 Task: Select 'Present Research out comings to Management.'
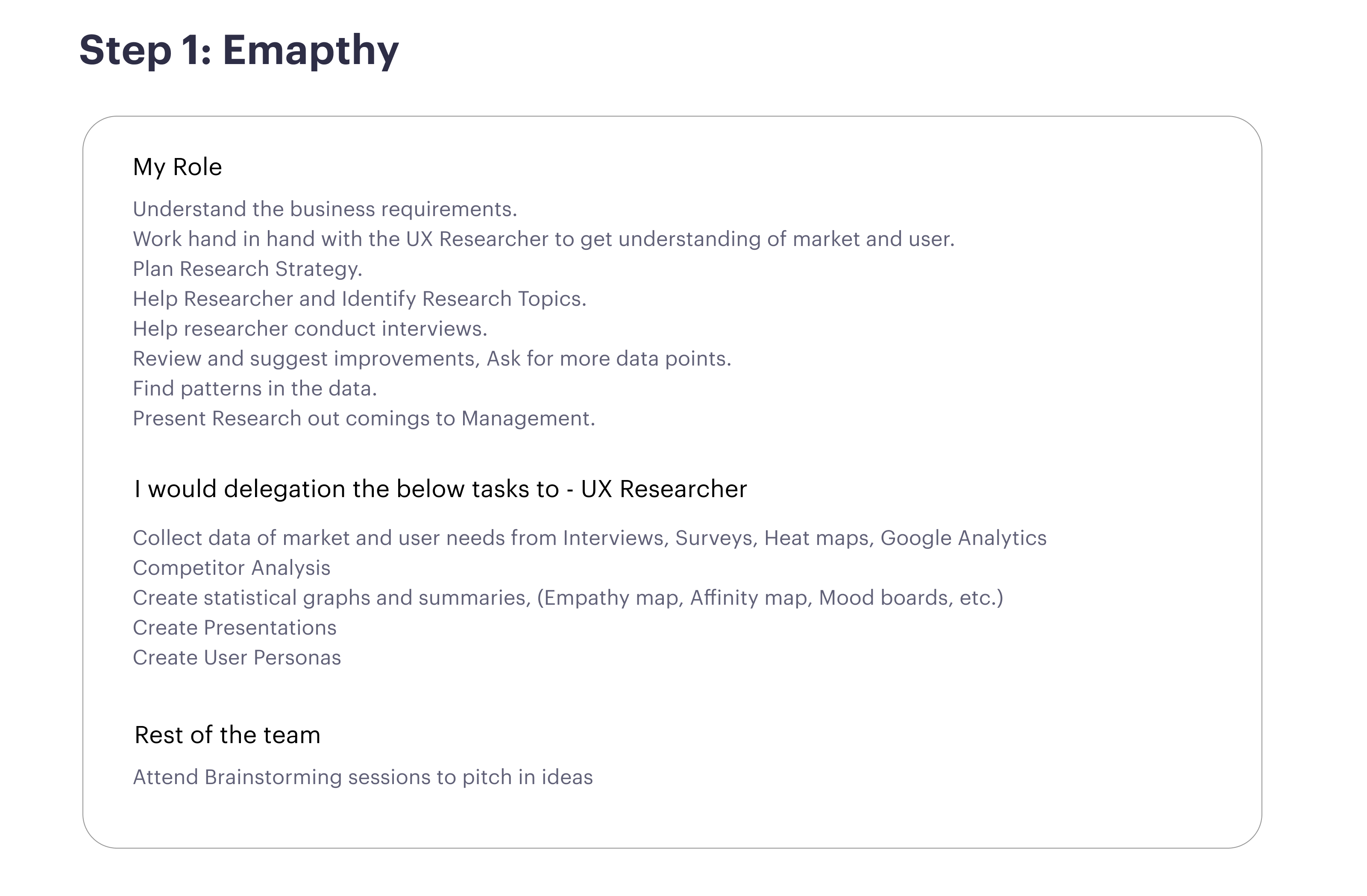tap(364, 419)
